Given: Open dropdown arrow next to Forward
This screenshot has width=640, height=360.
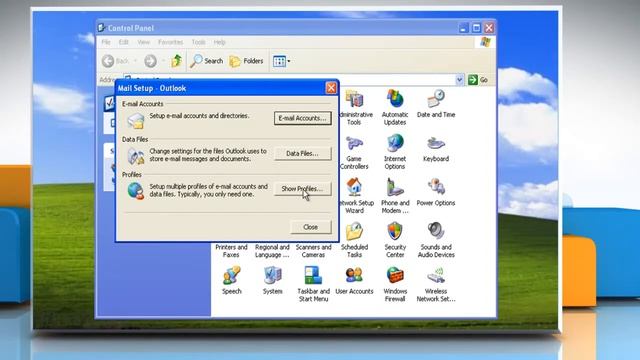Looking at the screenshot, I should pyautogui.click(x=163, y=61).
